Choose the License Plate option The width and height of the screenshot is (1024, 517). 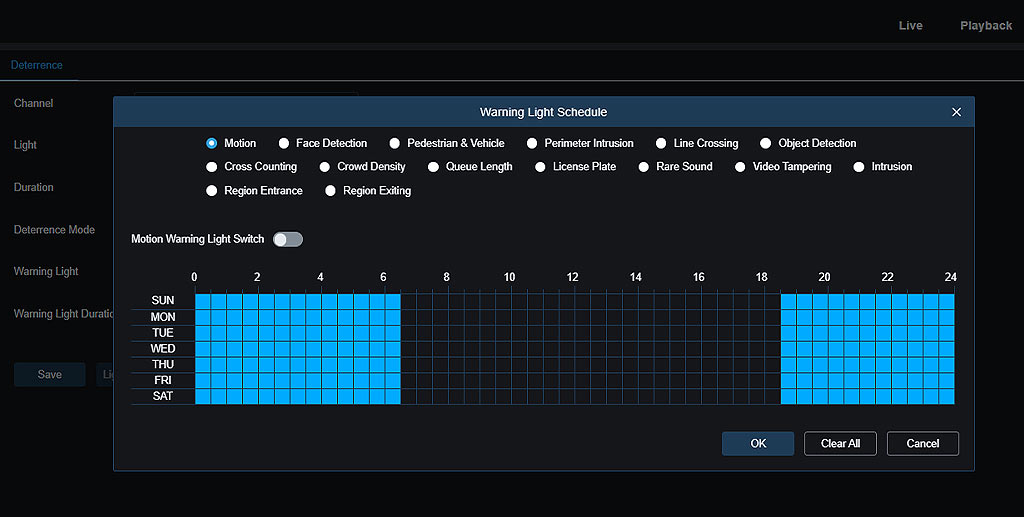pos(541,167)
